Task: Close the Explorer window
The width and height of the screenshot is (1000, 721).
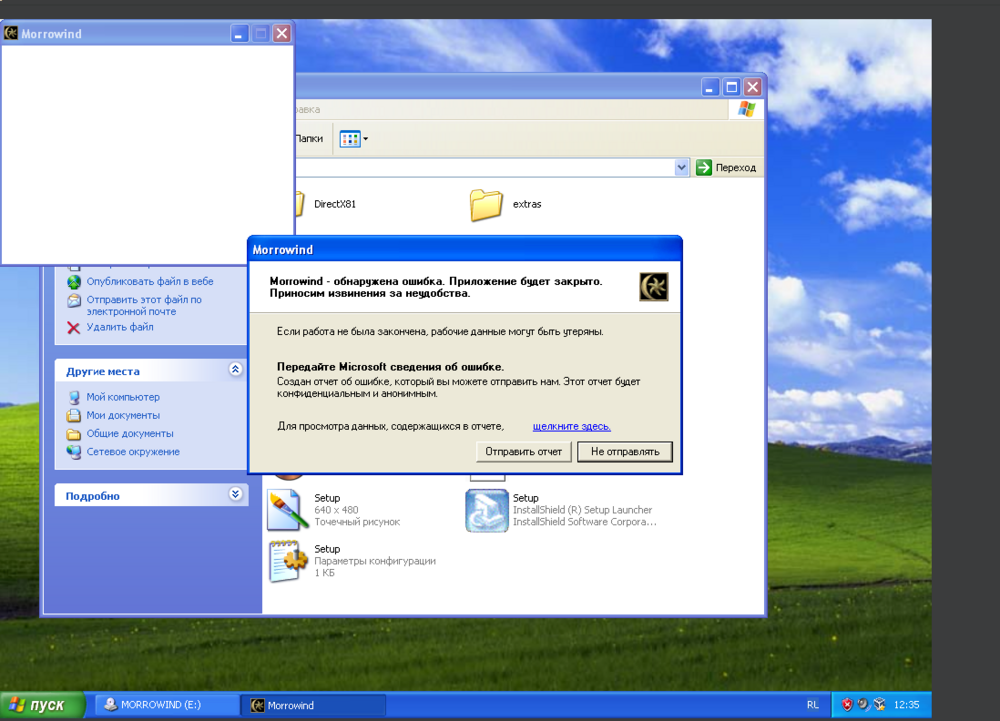Action: (x=753, y=87)
